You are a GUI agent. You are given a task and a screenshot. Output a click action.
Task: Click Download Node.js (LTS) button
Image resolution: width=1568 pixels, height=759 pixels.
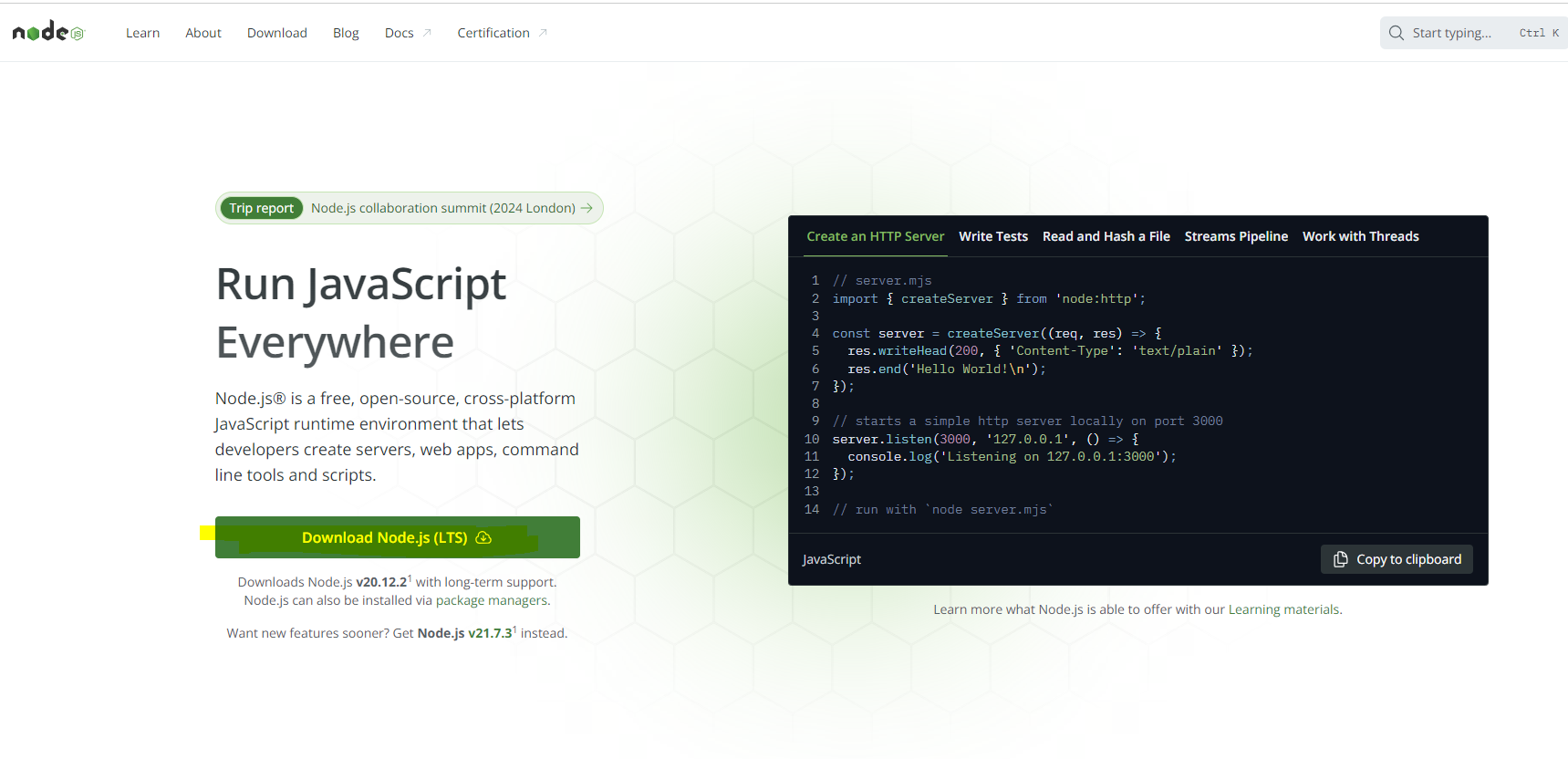click(397, 537)
